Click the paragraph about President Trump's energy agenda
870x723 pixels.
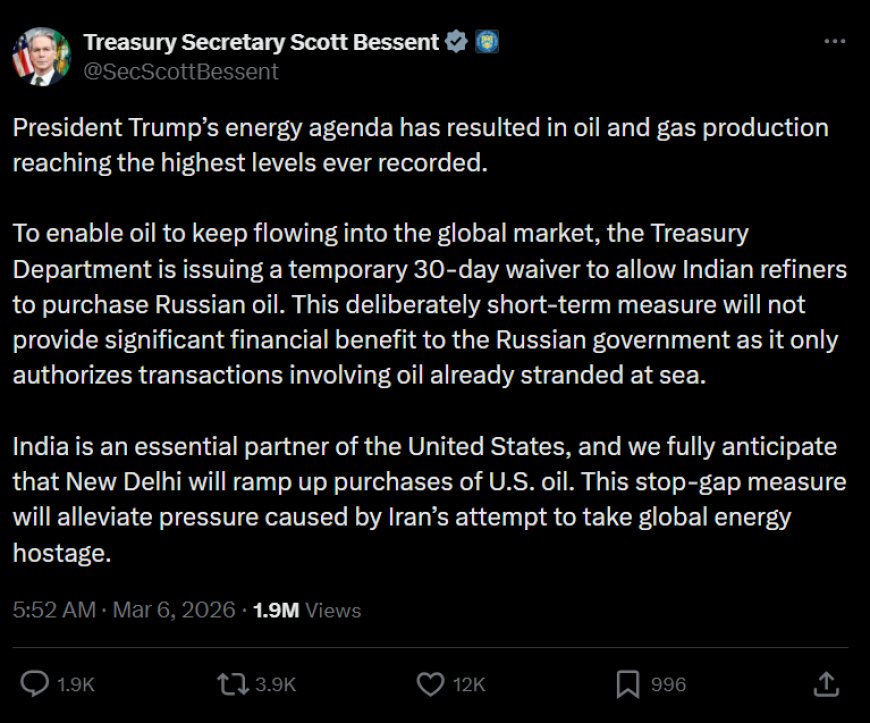click(x=420, y=145)
